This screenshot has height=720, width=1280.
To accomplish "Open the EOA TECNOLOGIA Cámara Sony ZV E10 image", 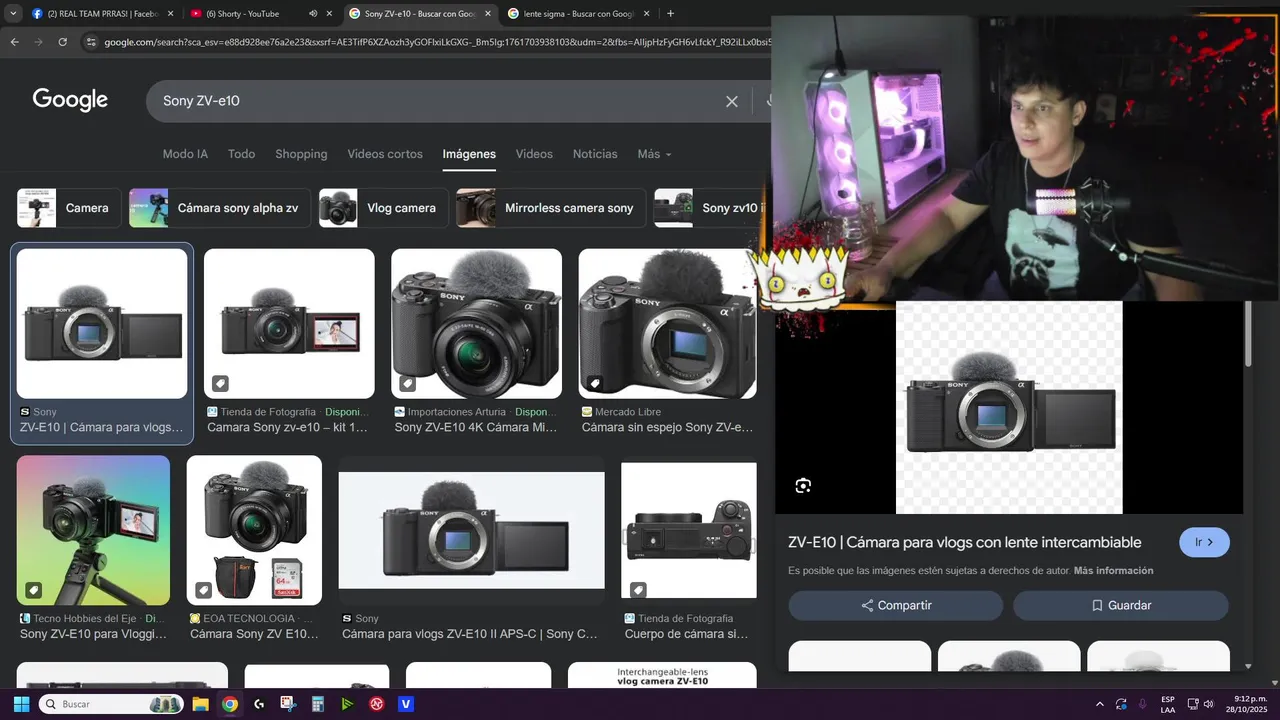I will tap(254, 530).
